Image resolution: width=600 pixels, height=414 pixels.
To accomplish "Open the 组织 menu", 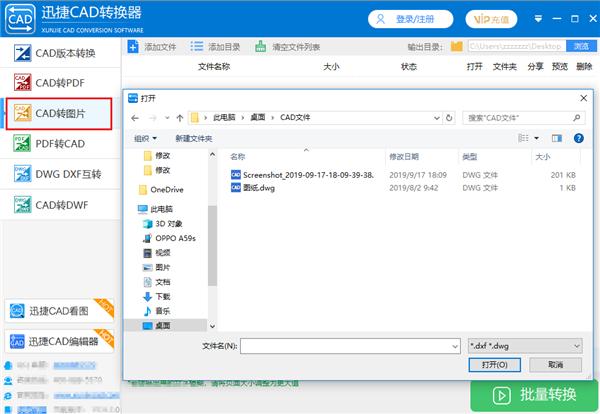I will (x=145, y=138).
